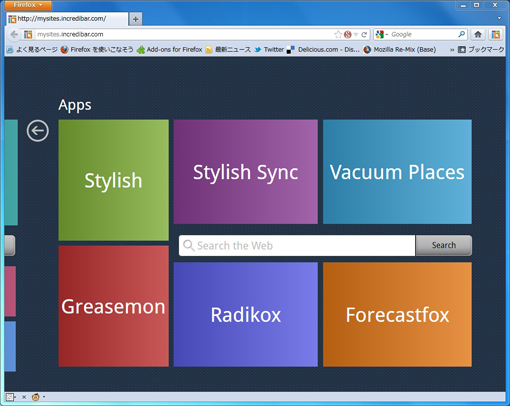
Task: Open the Twitter bookmark
Action: [x=269, y=50]
